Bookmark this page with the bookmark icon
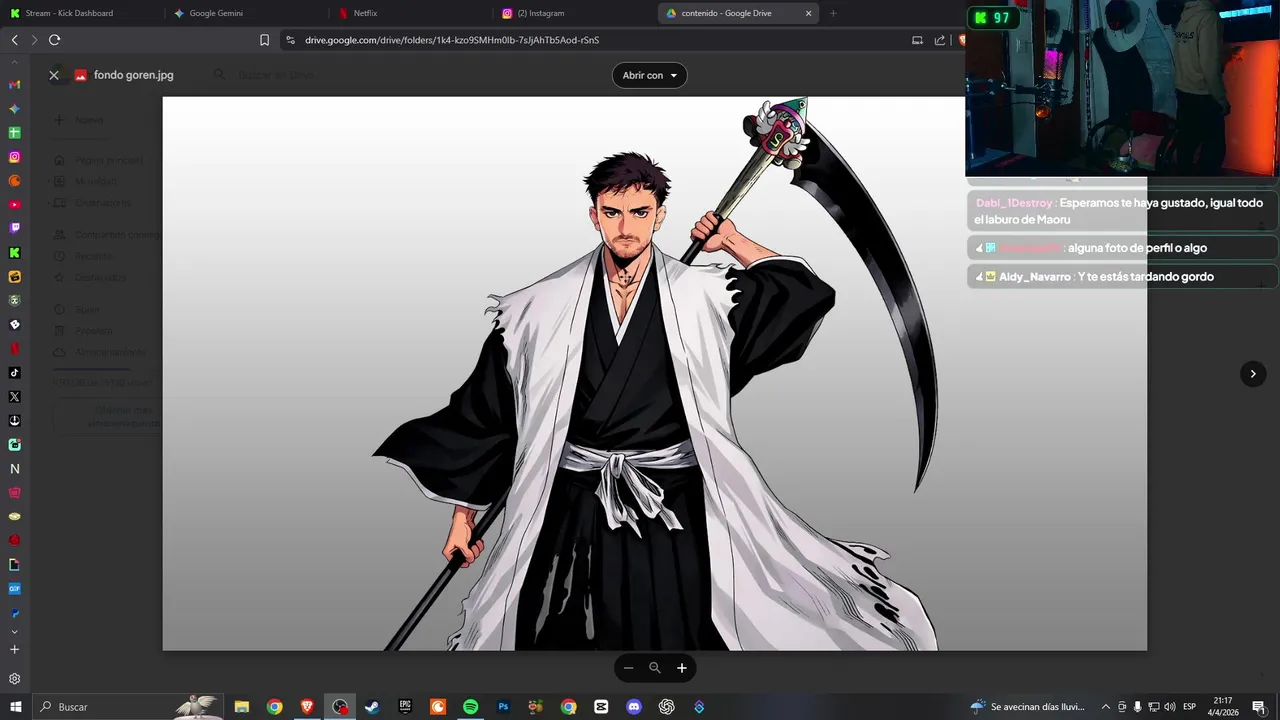 pyautogui.click(x=264, y=40)
